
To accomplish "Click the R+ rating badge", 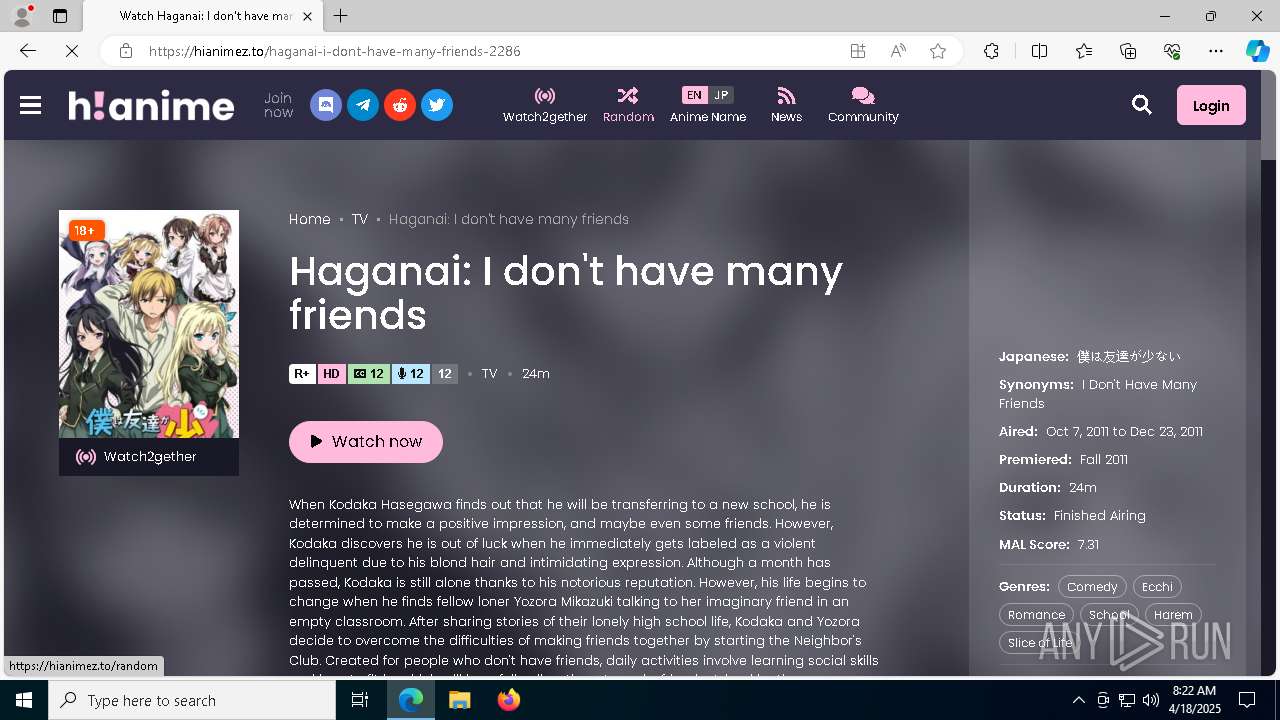I will click(x=302, y=374).
